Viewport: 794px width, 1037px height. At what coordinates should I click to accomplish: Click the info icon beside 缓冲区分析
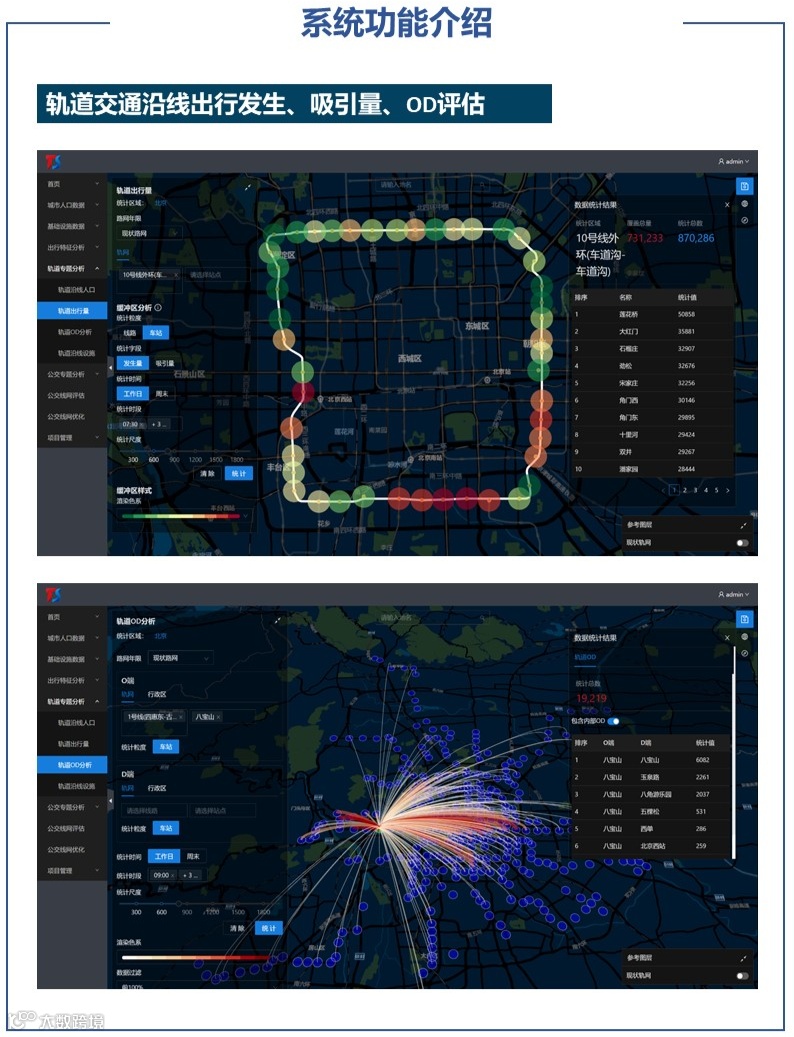158,308
